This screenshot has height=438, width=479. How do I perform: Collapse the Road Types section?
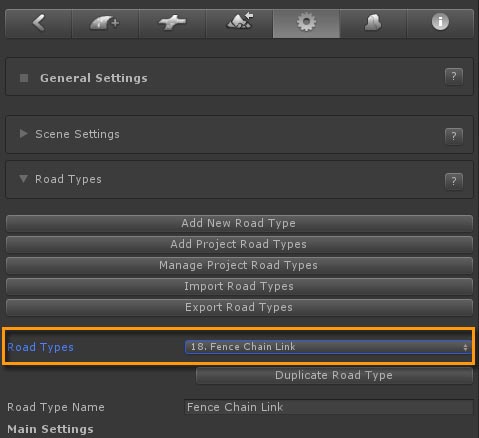point(23,179)
